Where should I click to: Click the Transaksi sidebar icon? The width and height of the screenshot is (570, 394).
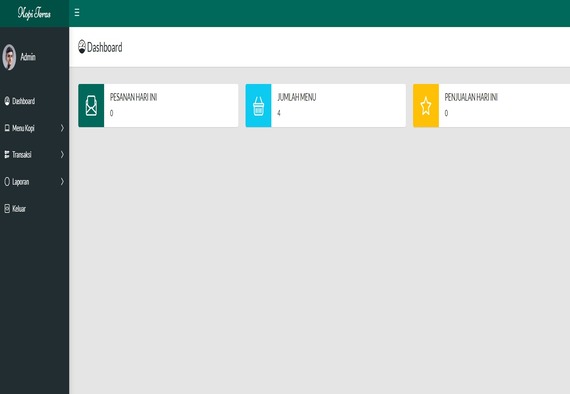(x=7, y=154)
